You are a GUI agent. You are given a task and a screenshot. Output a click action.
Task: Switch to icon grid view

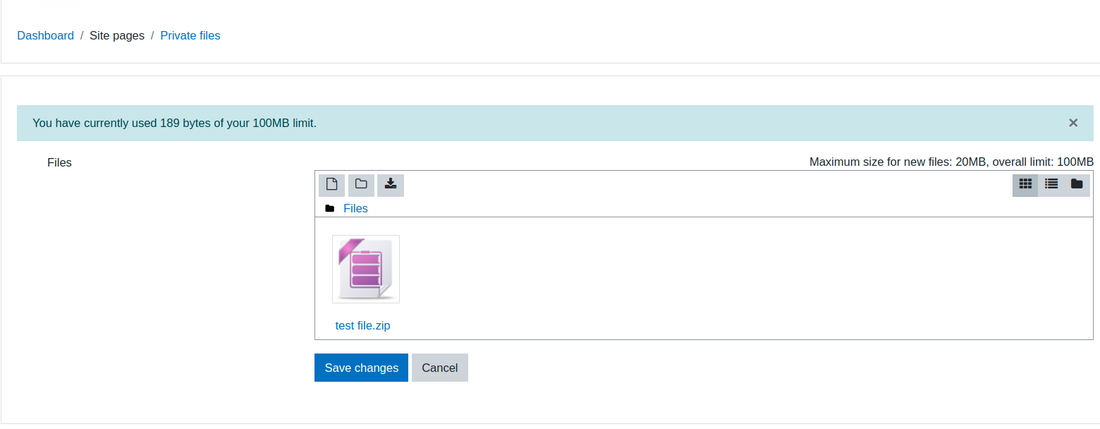click(x=1025, y=185)
